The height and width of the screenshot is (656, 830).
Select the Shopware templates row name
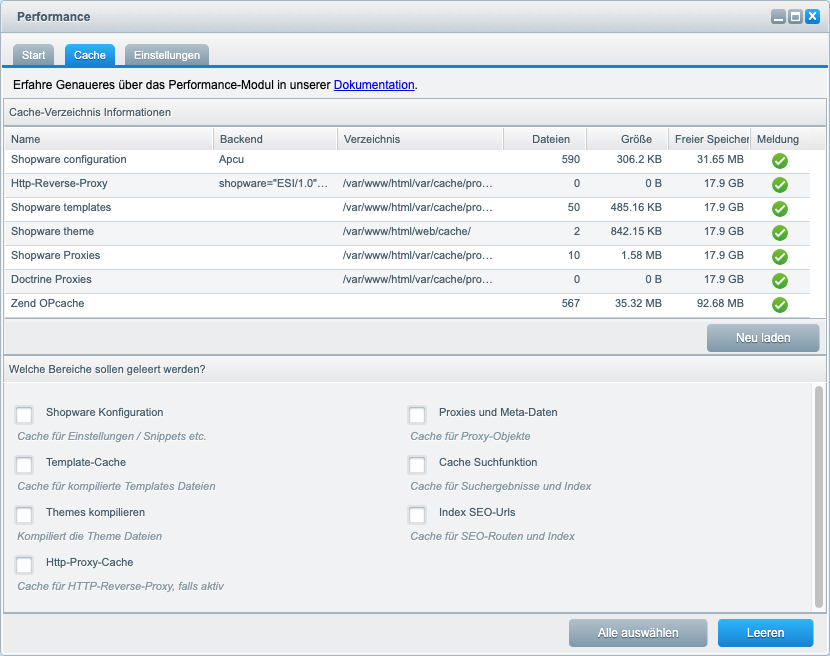coord(61,208)
